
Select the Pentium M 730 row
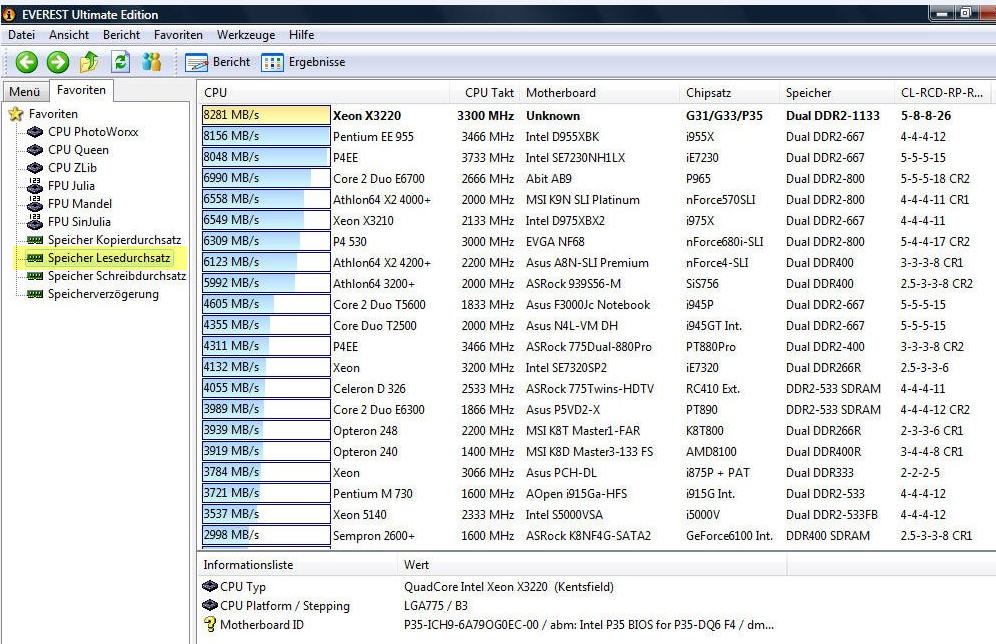pyautogui.click(x=597, y=493)
